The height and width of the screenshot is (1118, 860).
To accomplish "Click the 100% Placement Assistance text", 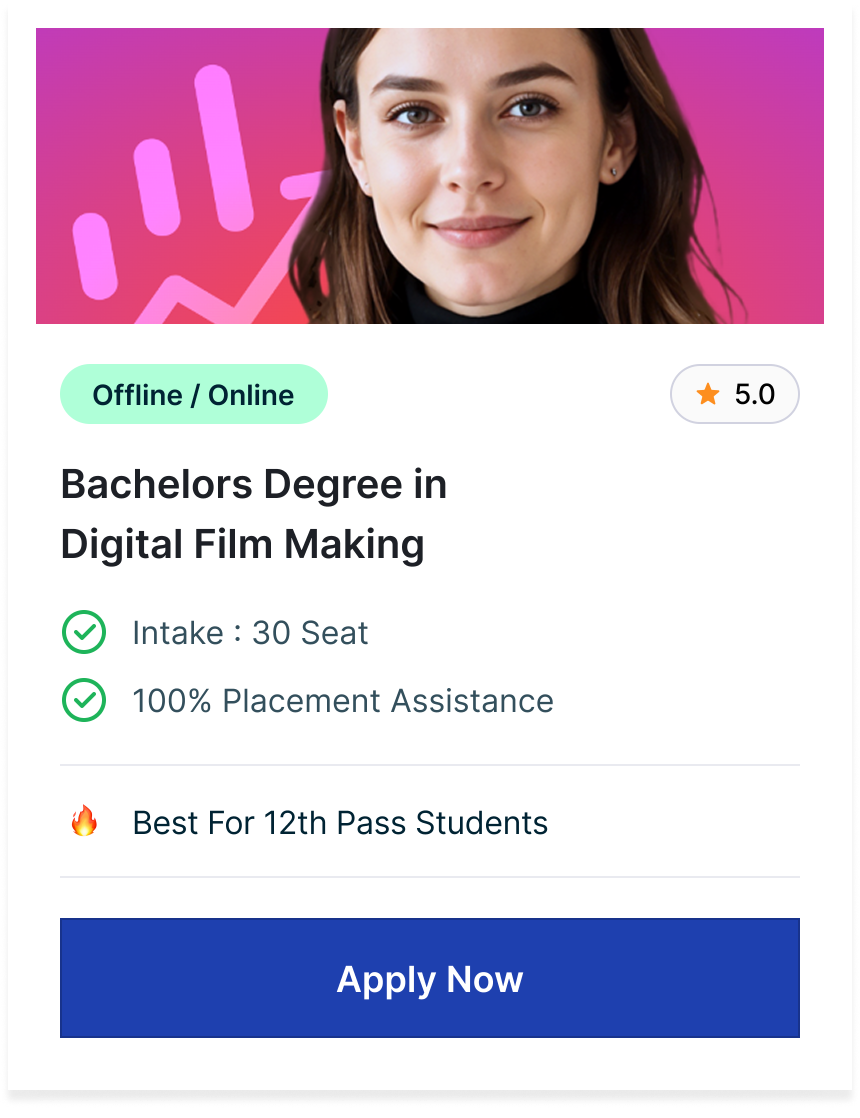I will pos(343,701).
